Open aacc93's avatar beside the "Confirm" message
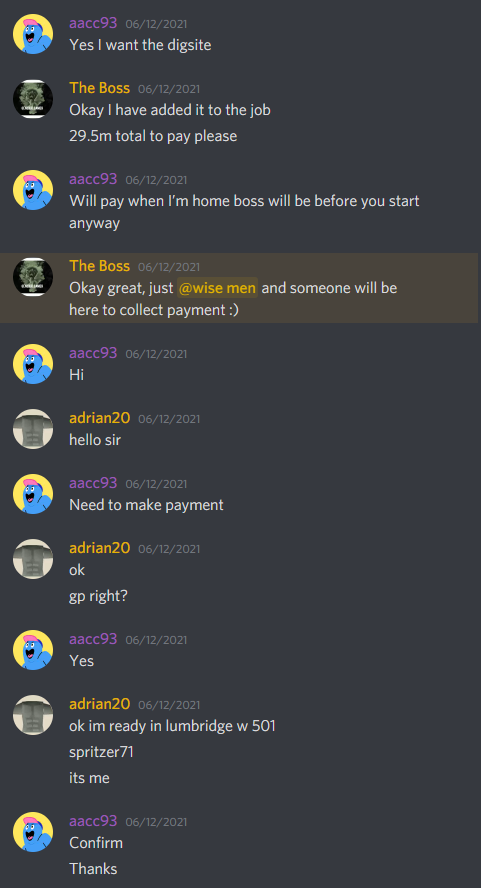Image resolution: width=481 pixels, height=888 pixels. 33,832
